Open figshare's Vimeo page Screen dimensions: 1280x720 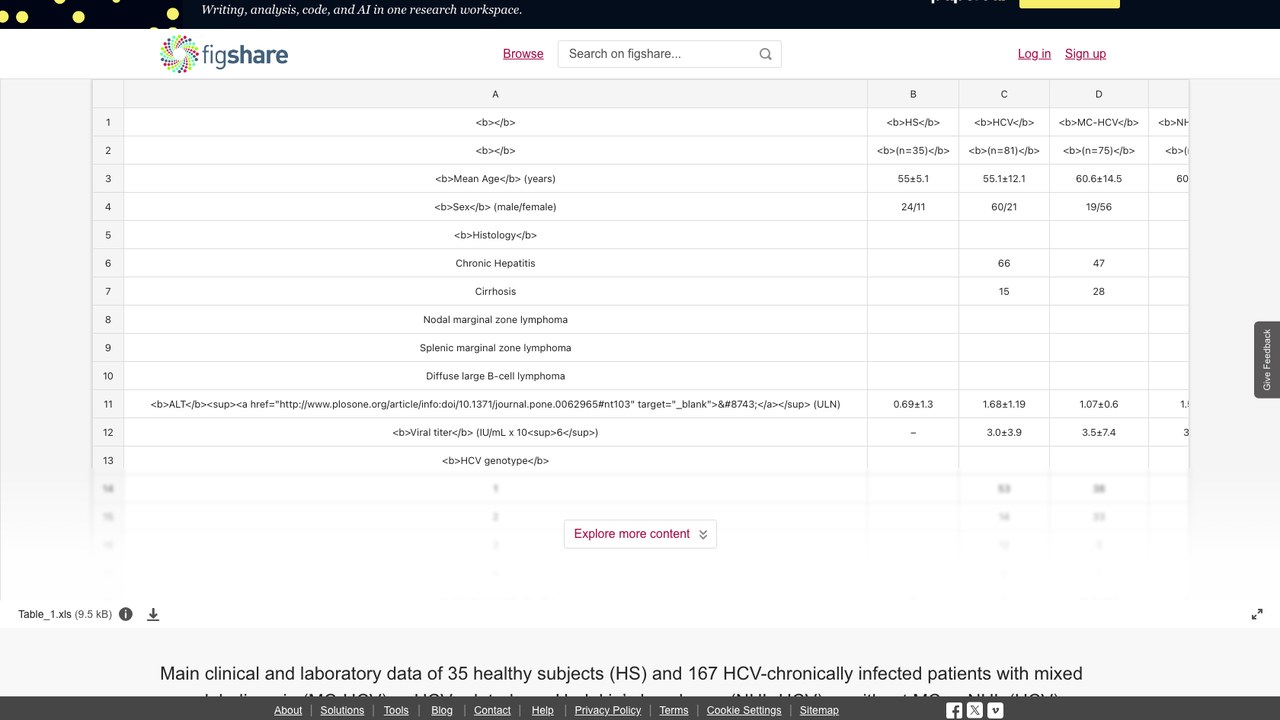(995, 710)
